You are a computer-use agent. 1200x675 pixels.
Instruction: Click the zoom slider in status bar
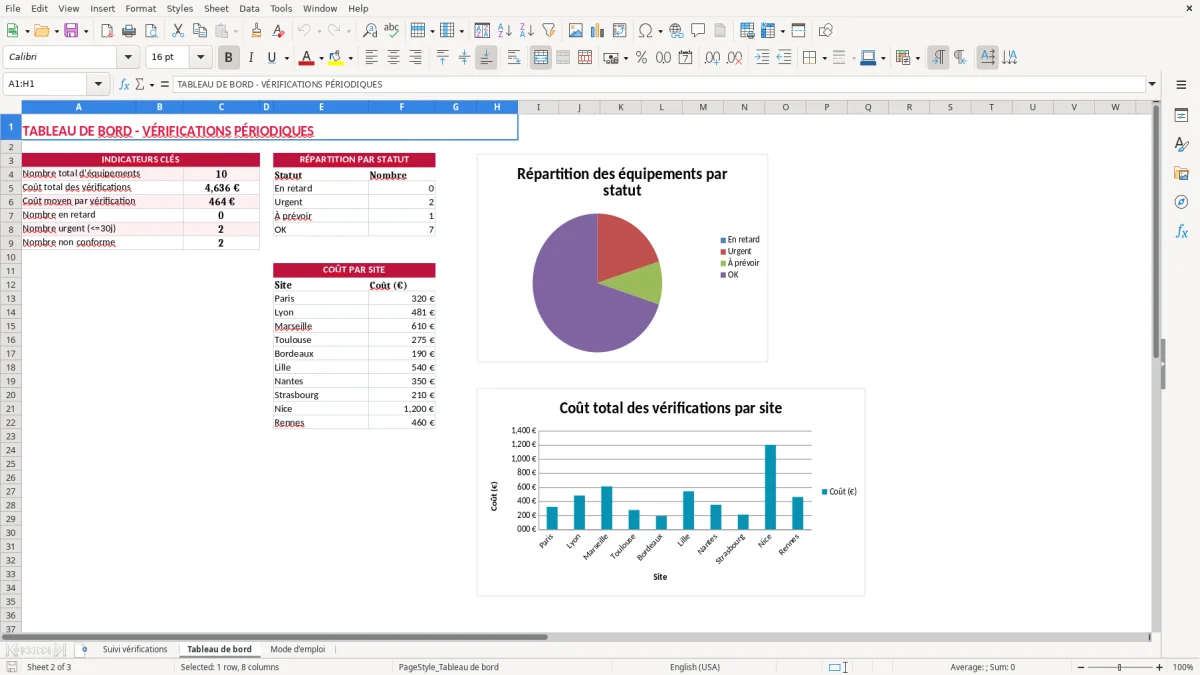[1119, 667]
